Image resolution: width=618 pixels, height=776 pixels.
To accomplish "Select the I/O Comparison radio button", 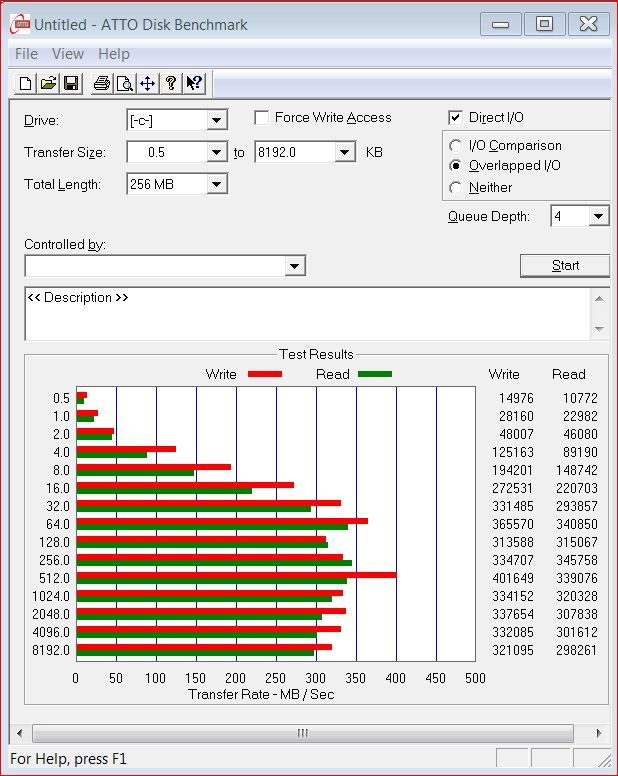I will (455, 146).
